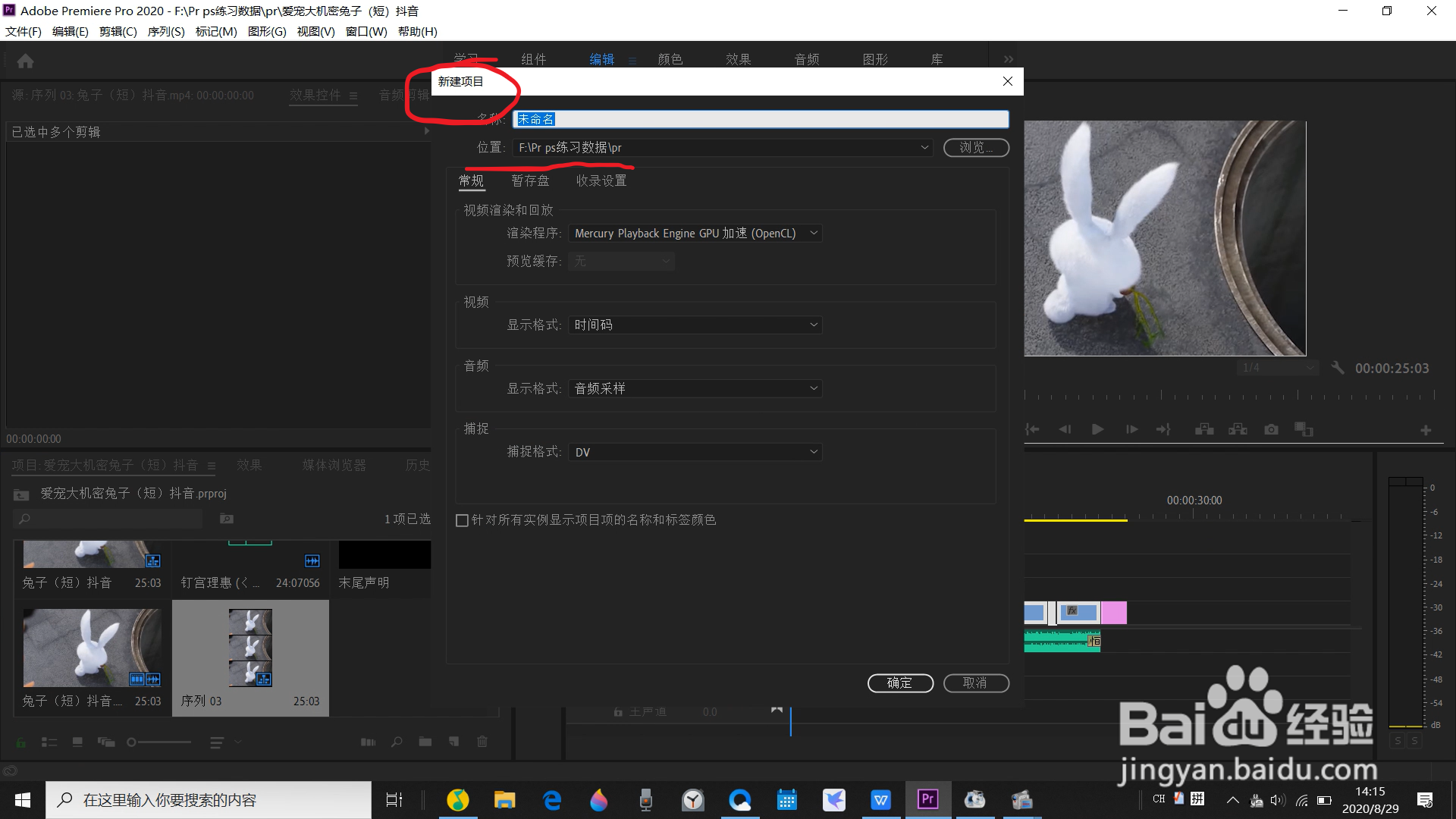Toggle the green project lock icon
The height and width of the screenshot is (819, 1456).
click(20, 742)
